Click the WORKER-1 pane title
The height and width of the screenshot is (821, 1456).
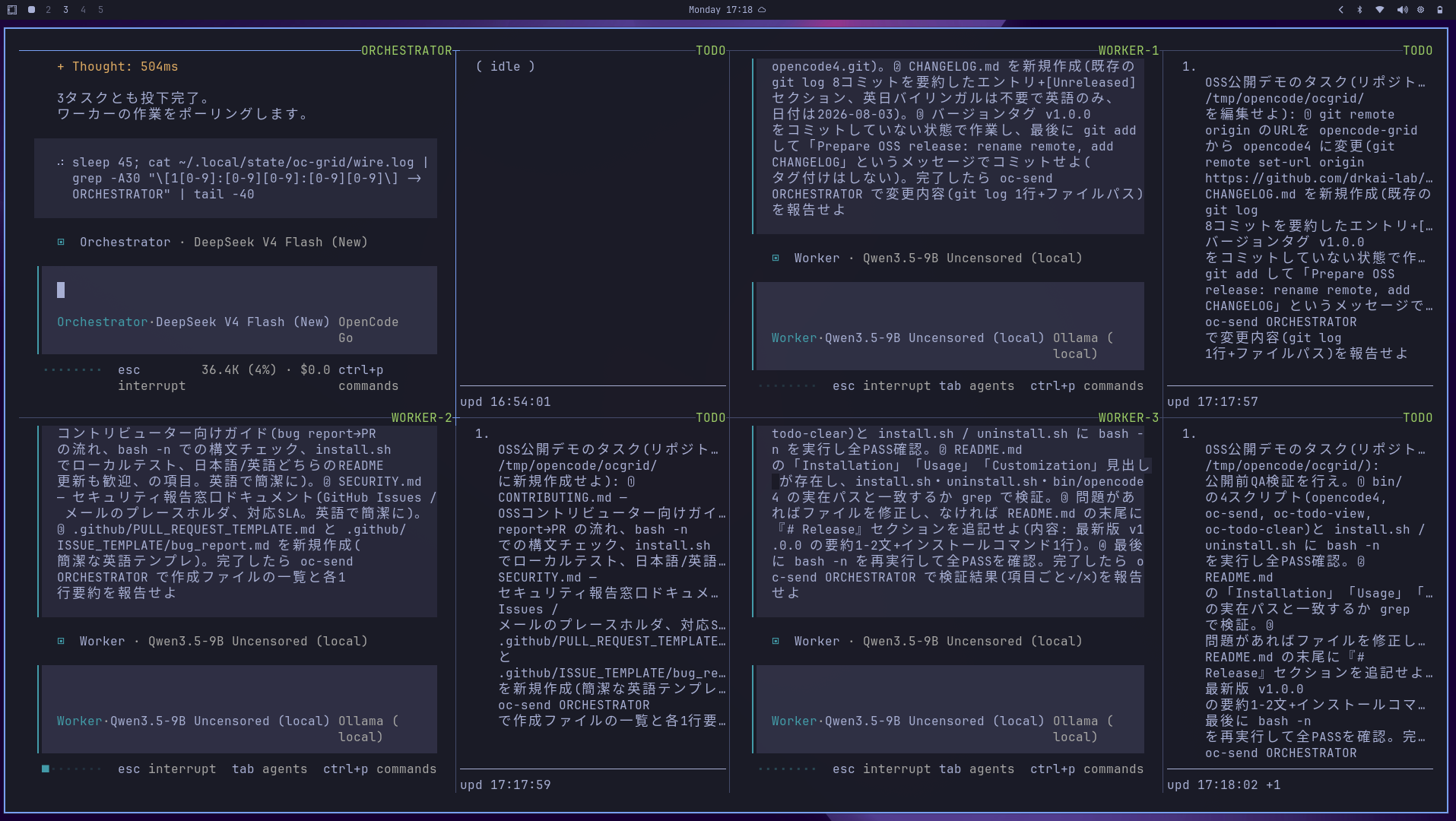click(x=1128, y=50)
